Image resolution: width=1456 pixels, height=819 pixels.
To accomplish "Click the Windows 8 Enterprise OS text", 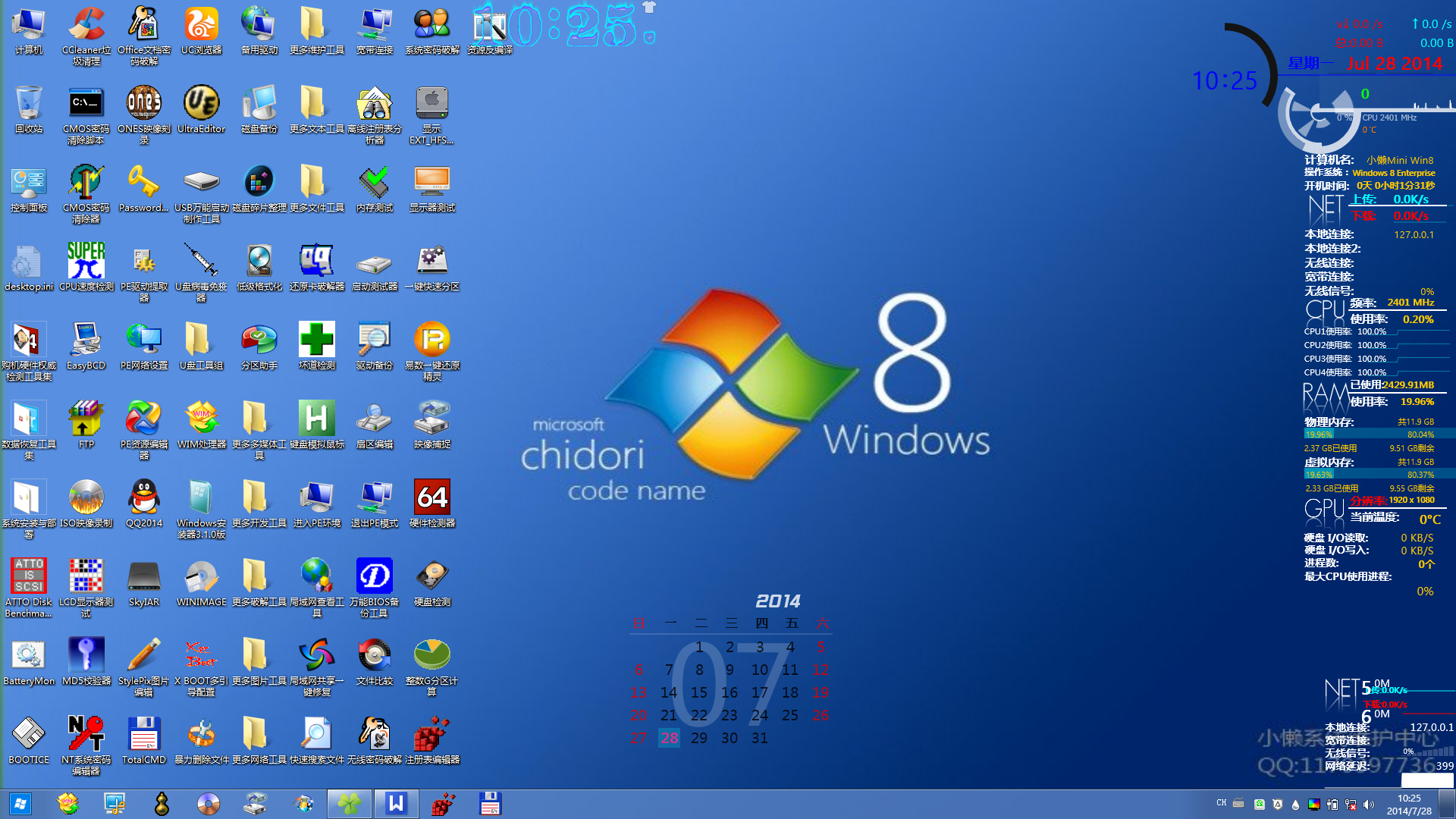I will point(1393,173).
